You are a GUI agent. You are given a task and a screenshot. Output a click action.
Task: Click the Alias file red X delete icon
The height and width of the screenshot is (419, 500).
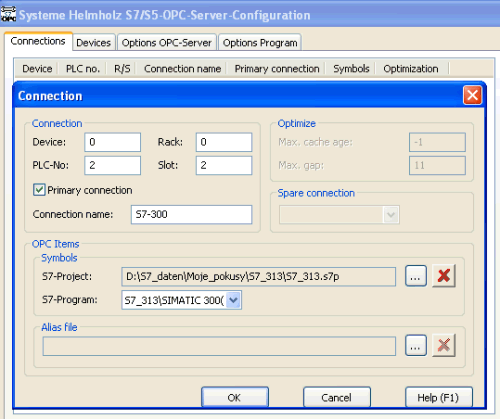444,345
